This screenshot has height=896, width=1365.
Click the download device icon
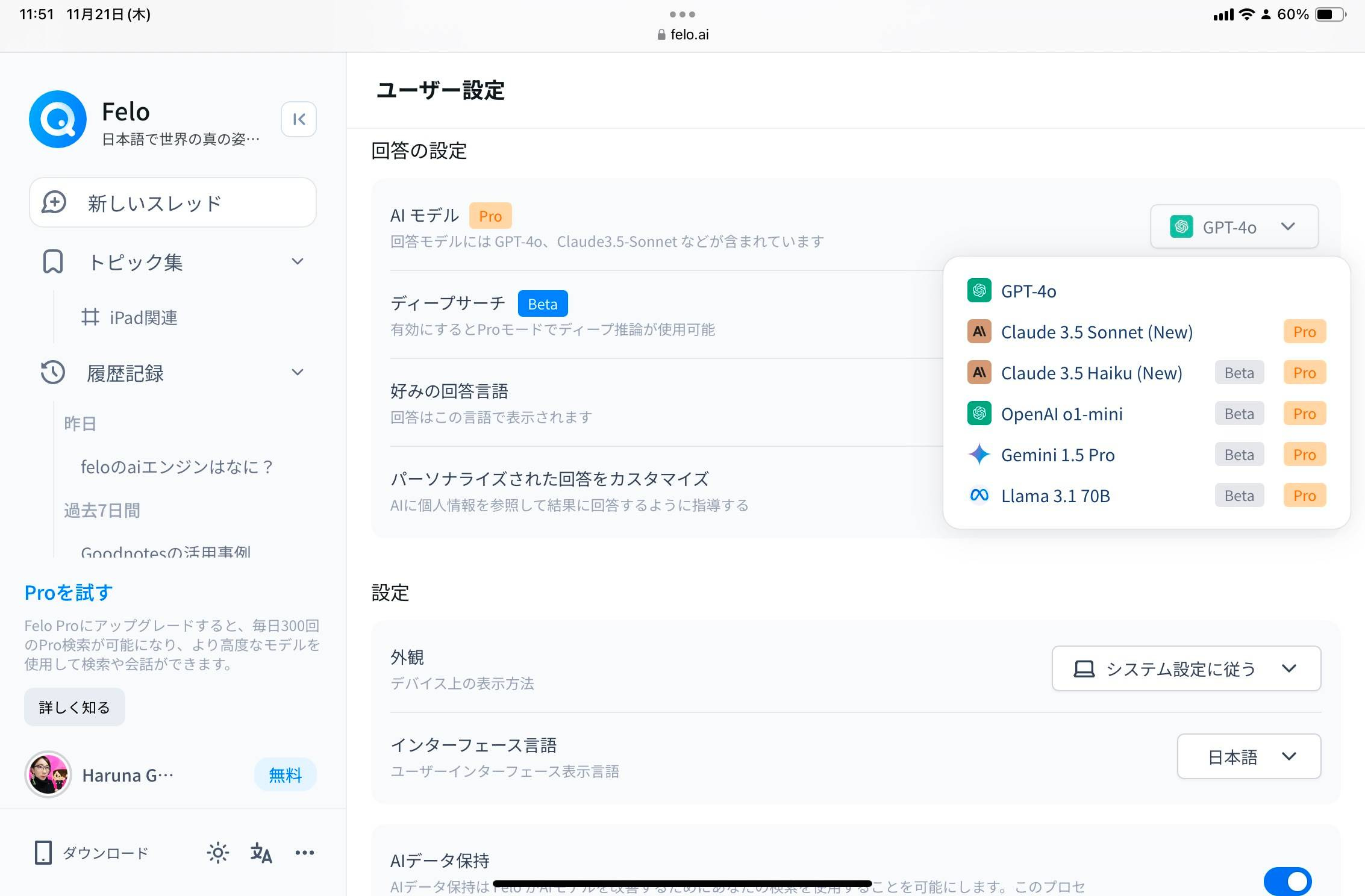[x=43, y=853]
